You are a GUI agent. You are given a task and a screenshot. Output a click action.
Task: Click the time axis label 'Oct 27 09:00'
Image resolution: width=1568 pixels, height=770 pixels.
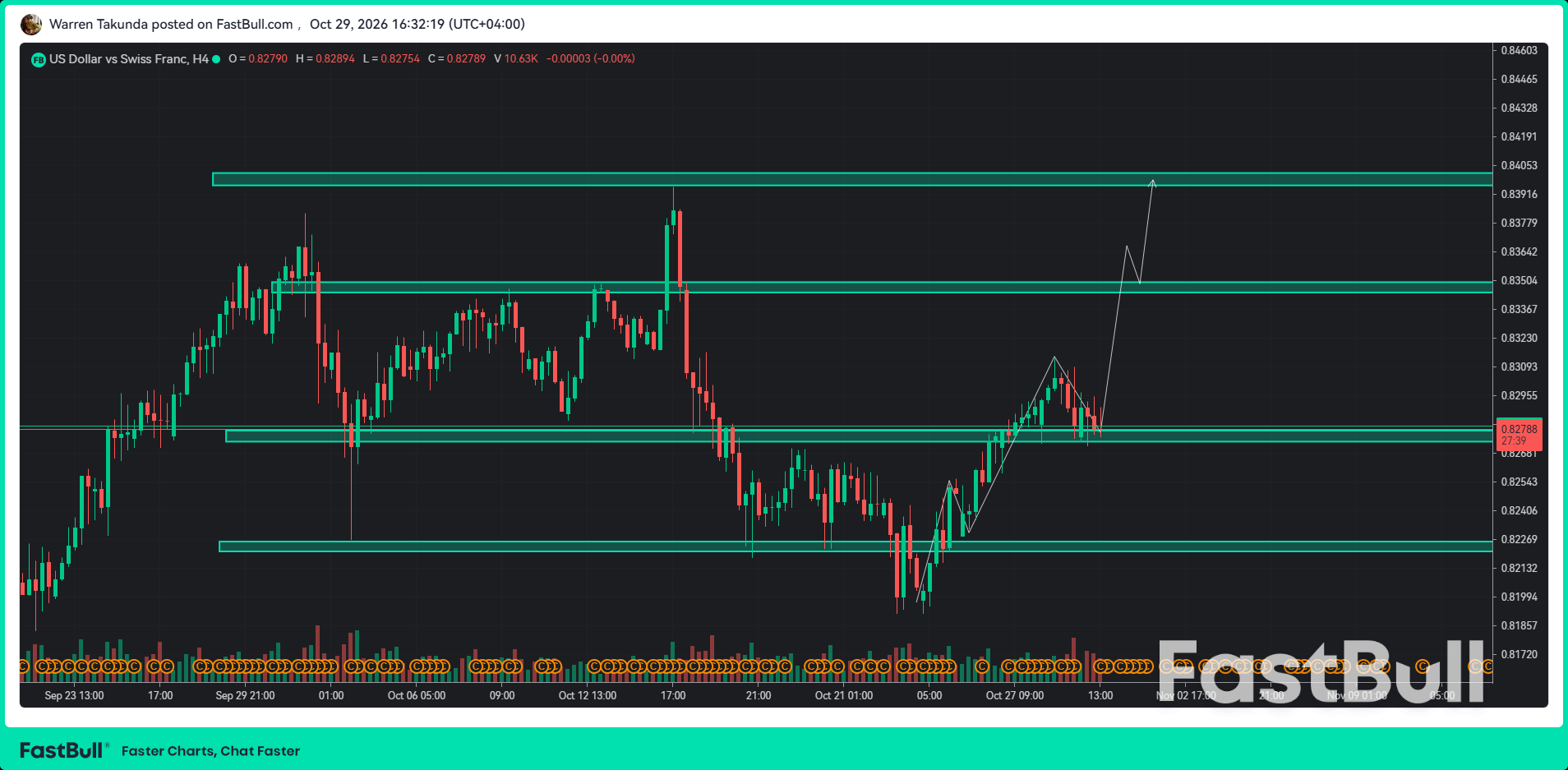point(1015,695)
